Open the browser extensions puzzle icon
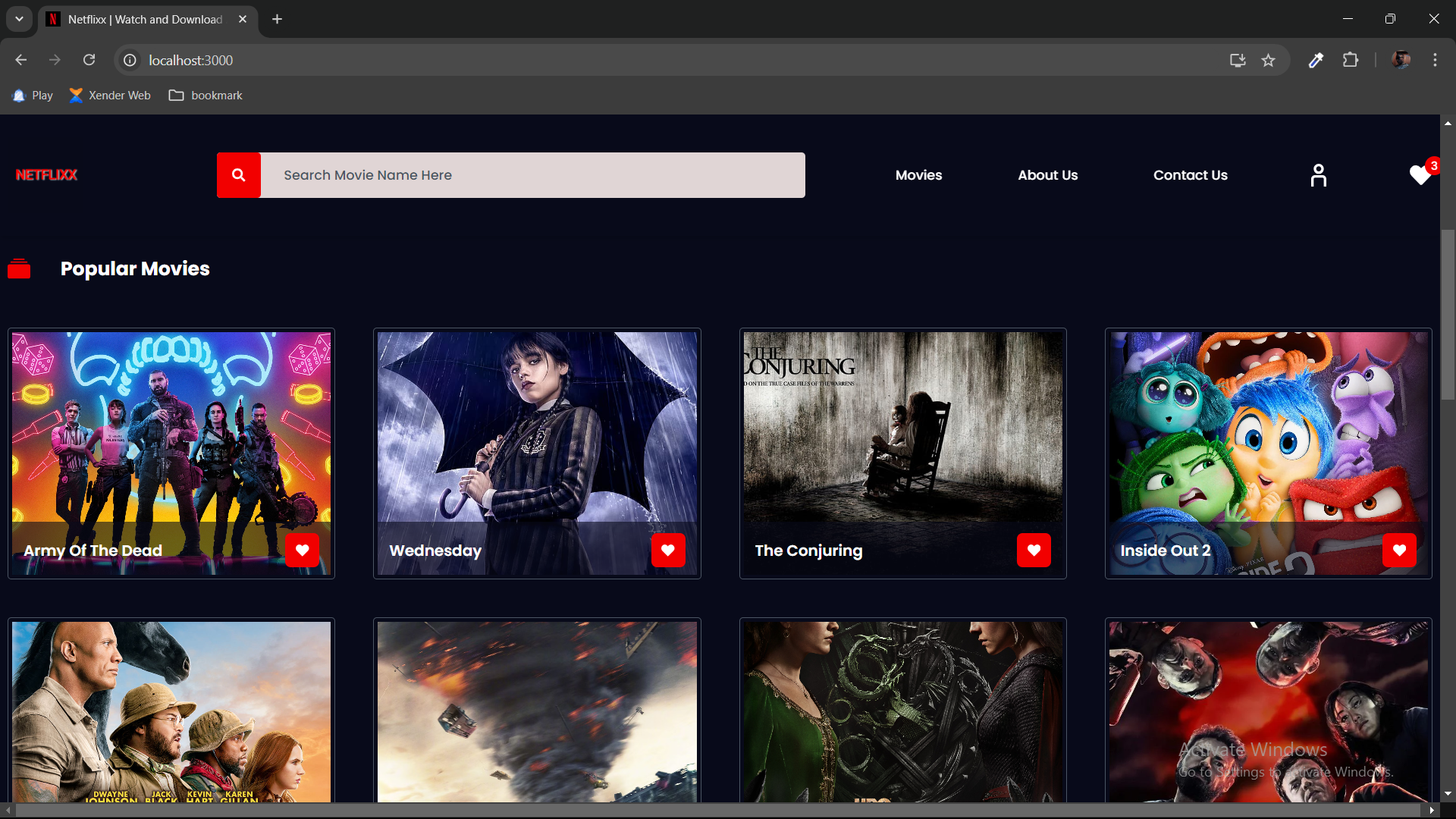 click(x=1351, y=61)
